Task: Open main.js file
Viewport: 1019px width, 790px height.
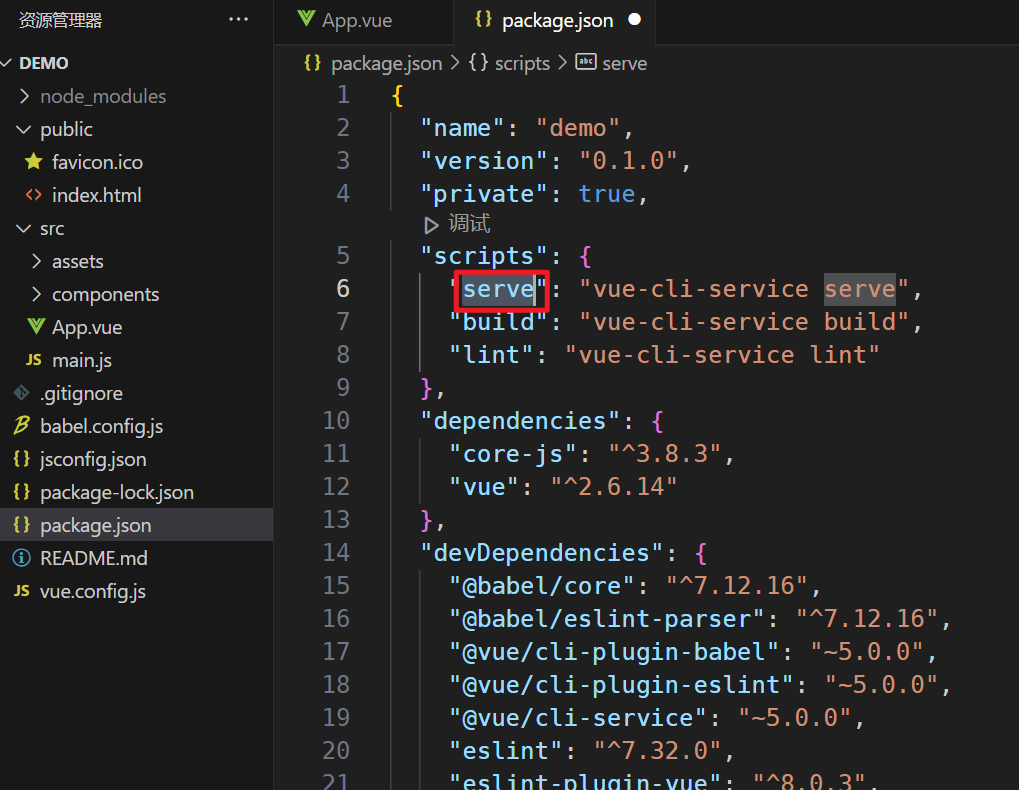Action: tap(82, 361)
